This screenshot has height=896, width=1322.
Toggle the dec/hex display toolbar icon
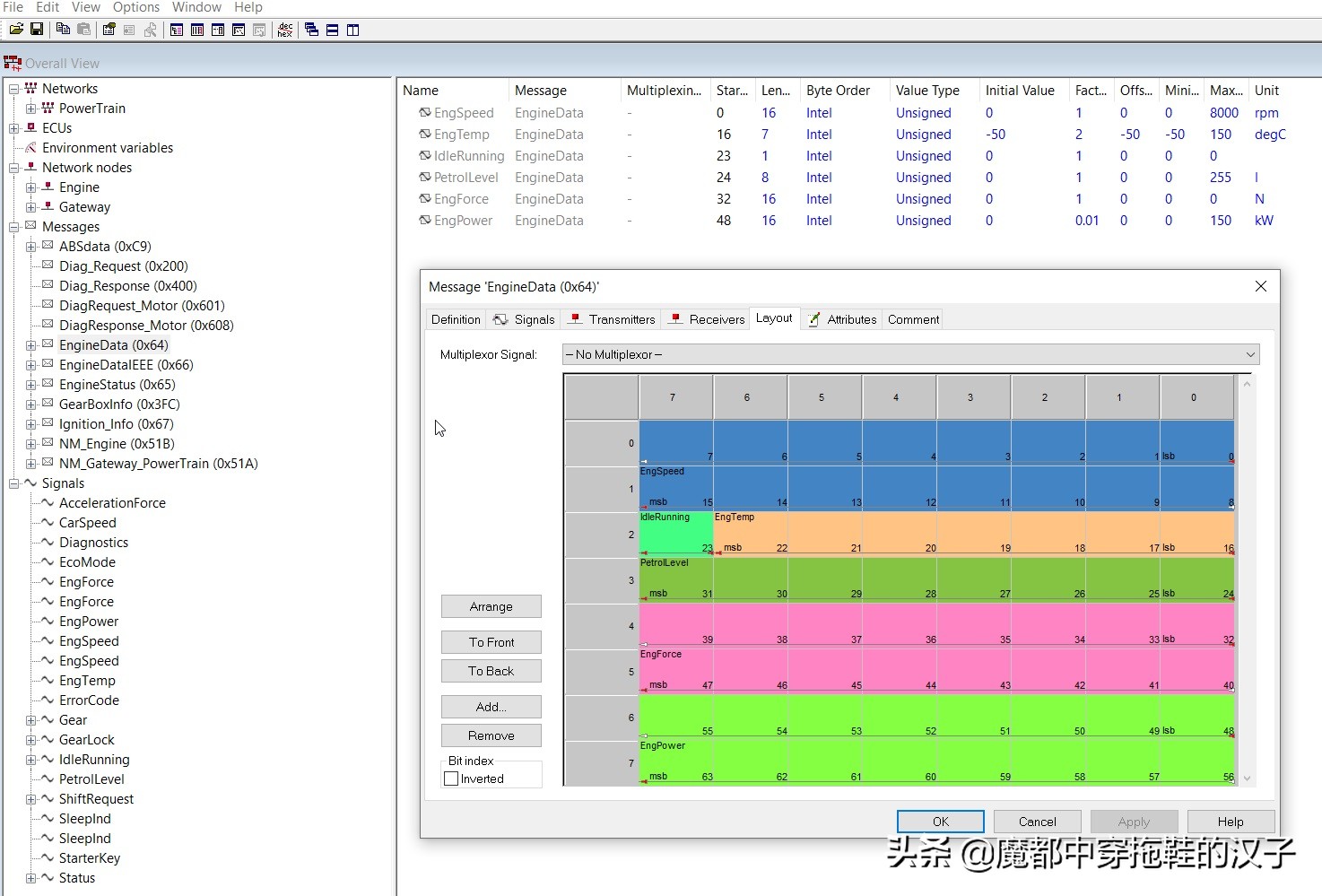click(285, 30)
